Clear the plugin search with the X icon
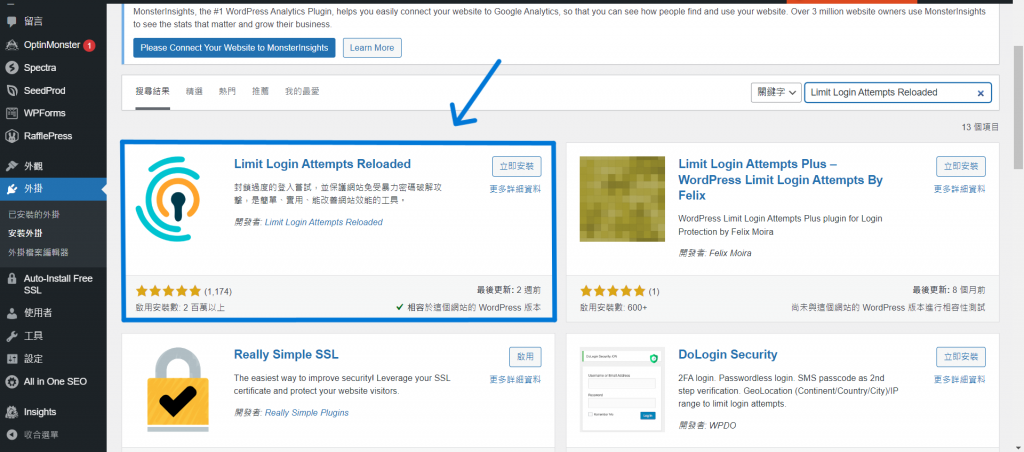 click(x=980, y=93)
